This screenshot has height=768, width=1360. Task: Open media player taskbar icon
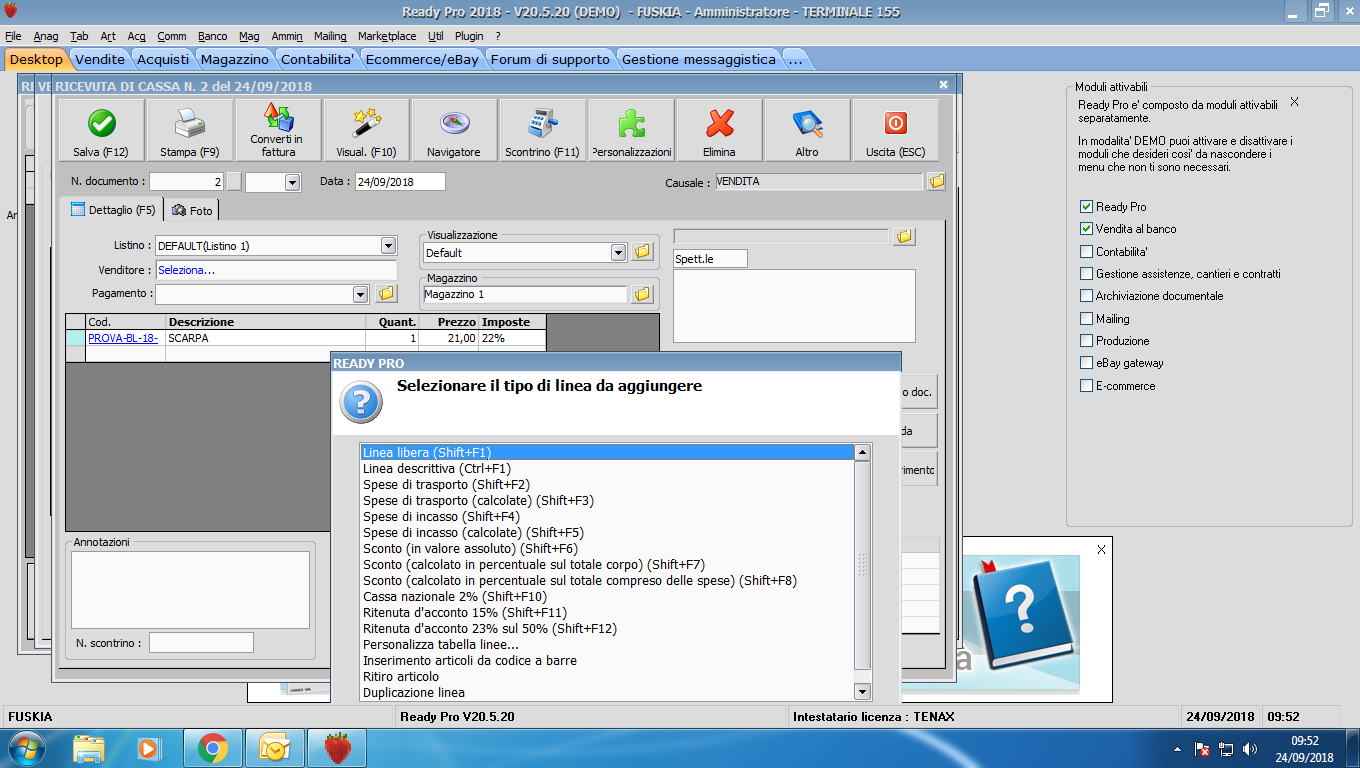[x=148, y=748]
